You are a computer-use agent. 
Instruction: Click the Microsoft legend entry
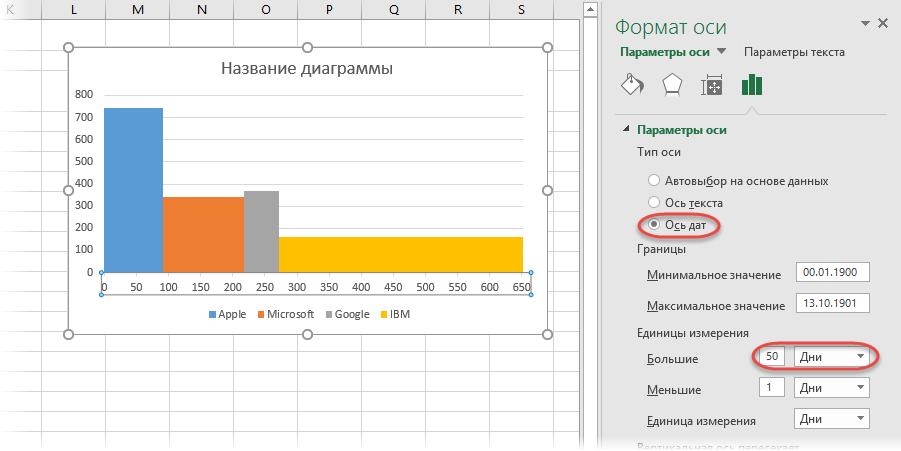286,314
